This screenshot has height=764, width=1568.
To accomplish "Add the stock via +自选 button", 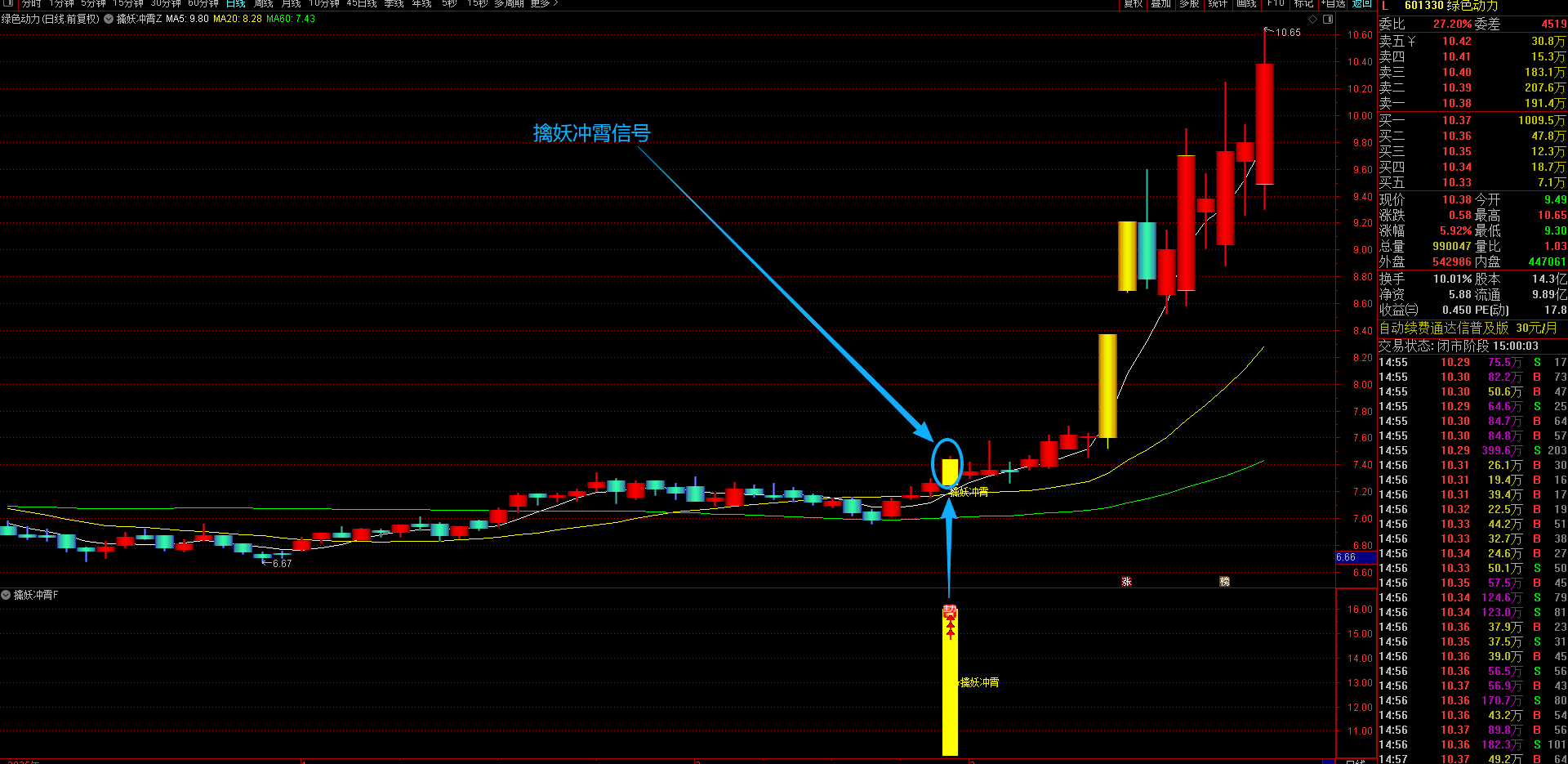I will pyautogui.click(x=1333, y=3).
